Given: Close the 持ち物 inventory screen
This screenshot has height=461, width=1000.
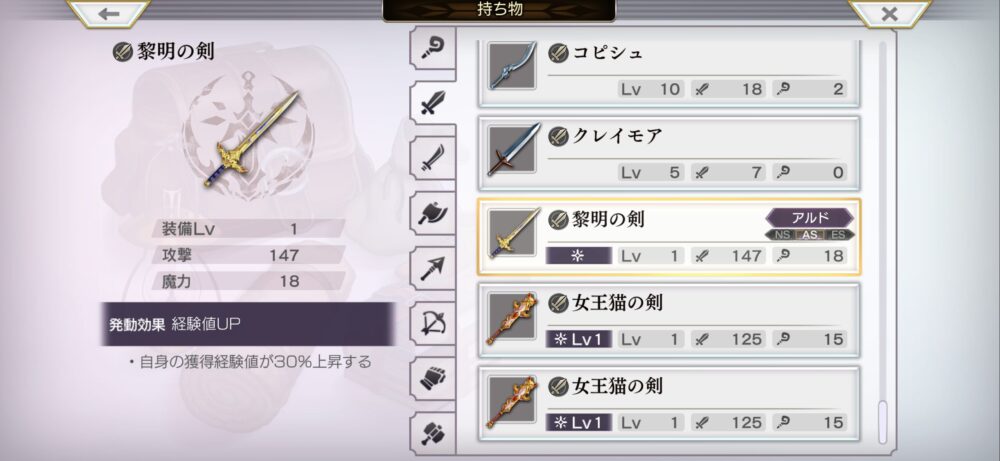Looking at the screenshot, I should (x=889, y=13).
